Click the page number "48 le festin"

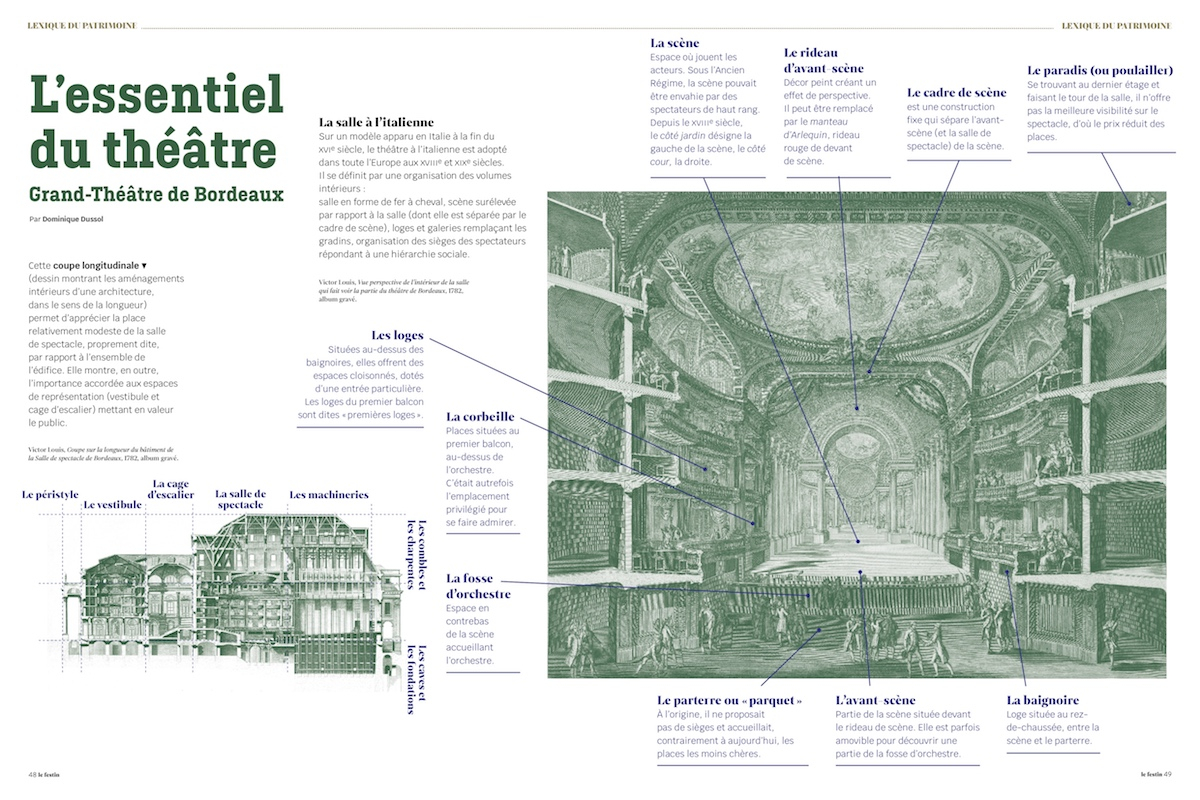44,773
